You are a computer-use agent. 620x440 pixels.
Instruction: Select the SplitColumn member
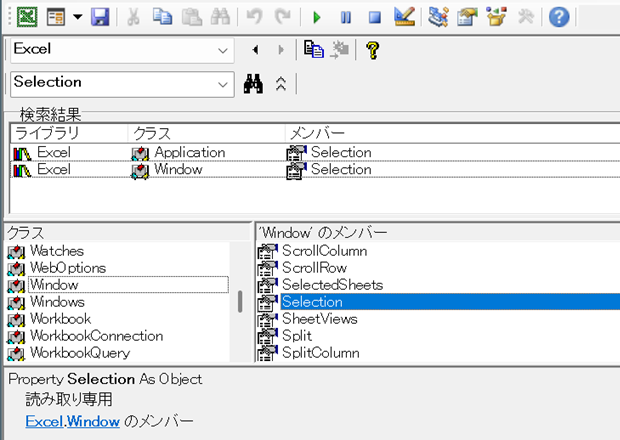point(321,353)
